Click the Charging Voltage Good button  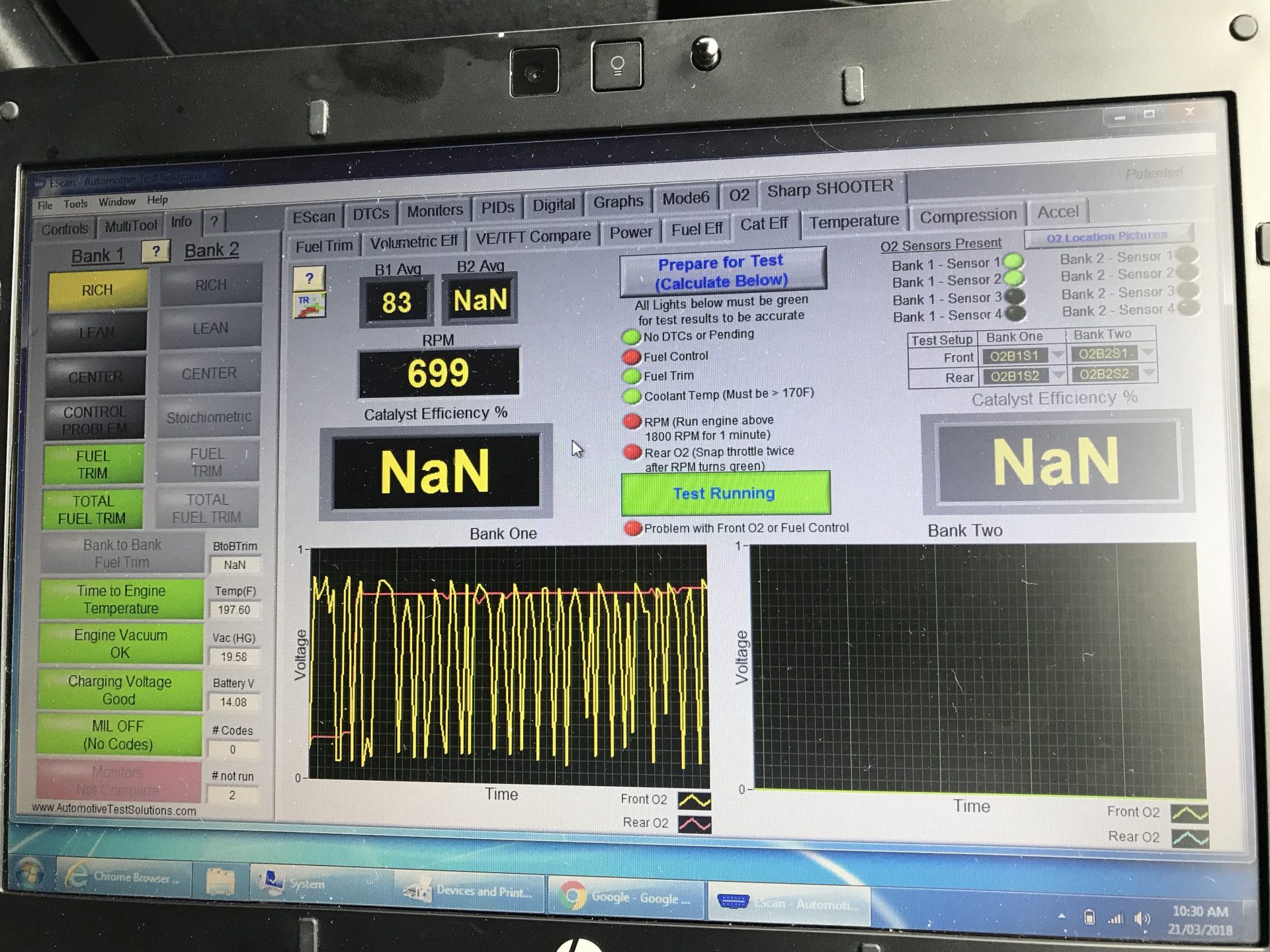[120, 690]
